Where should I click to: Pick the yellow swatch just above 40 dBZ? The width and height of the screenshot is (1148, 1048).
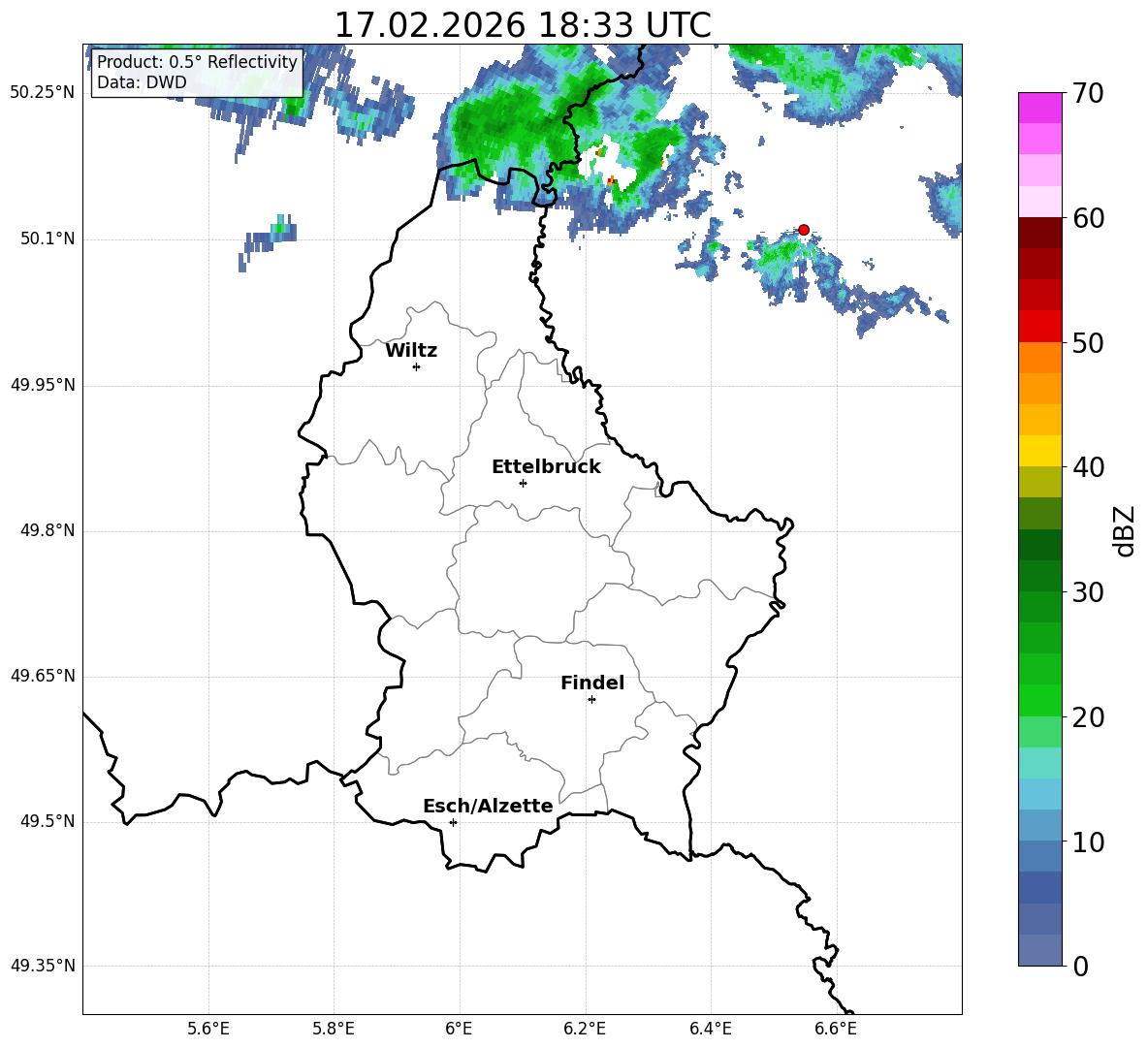click(x=1039, y=451)
